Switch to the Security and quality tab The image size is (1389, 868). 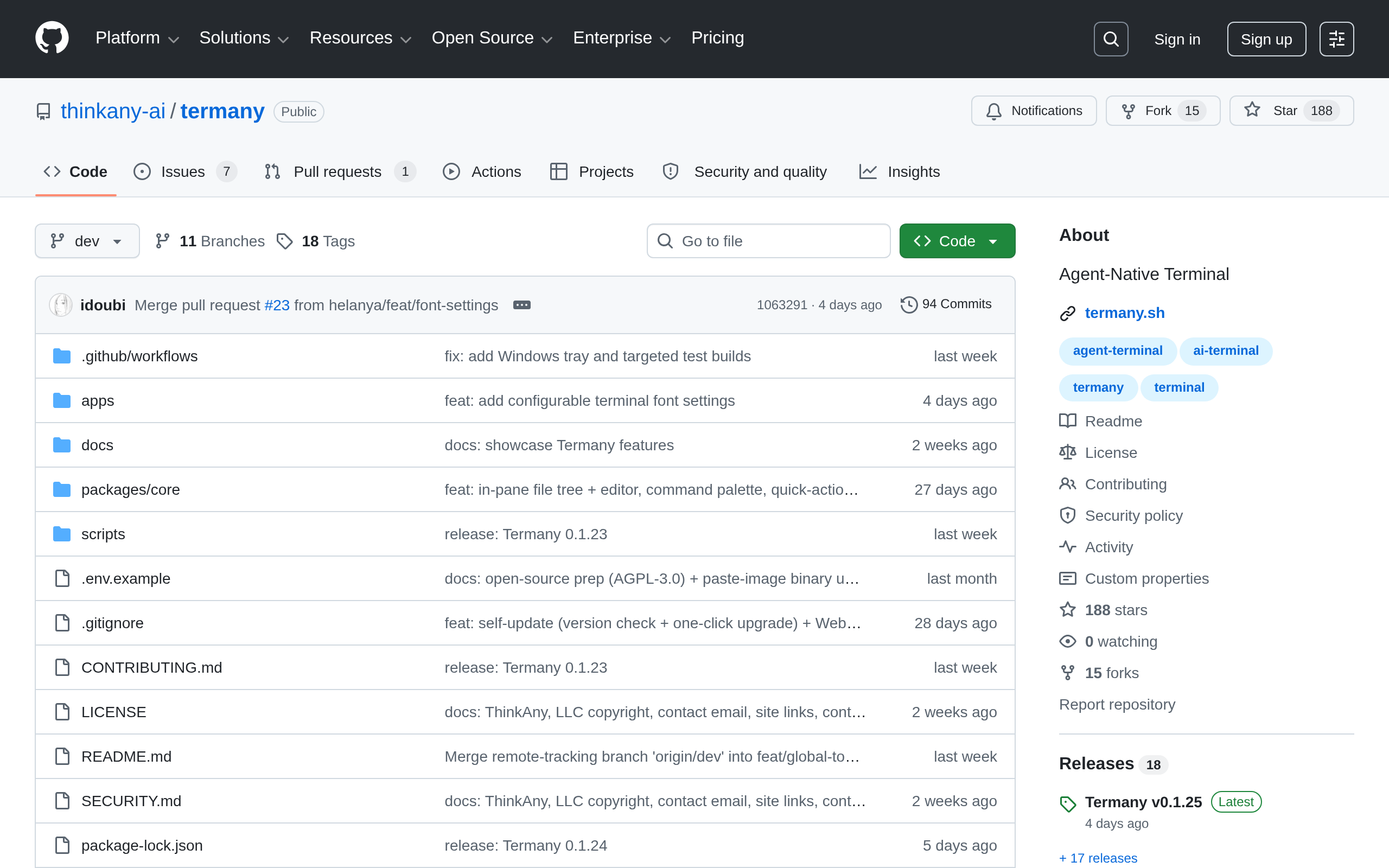tap(744, 171)
